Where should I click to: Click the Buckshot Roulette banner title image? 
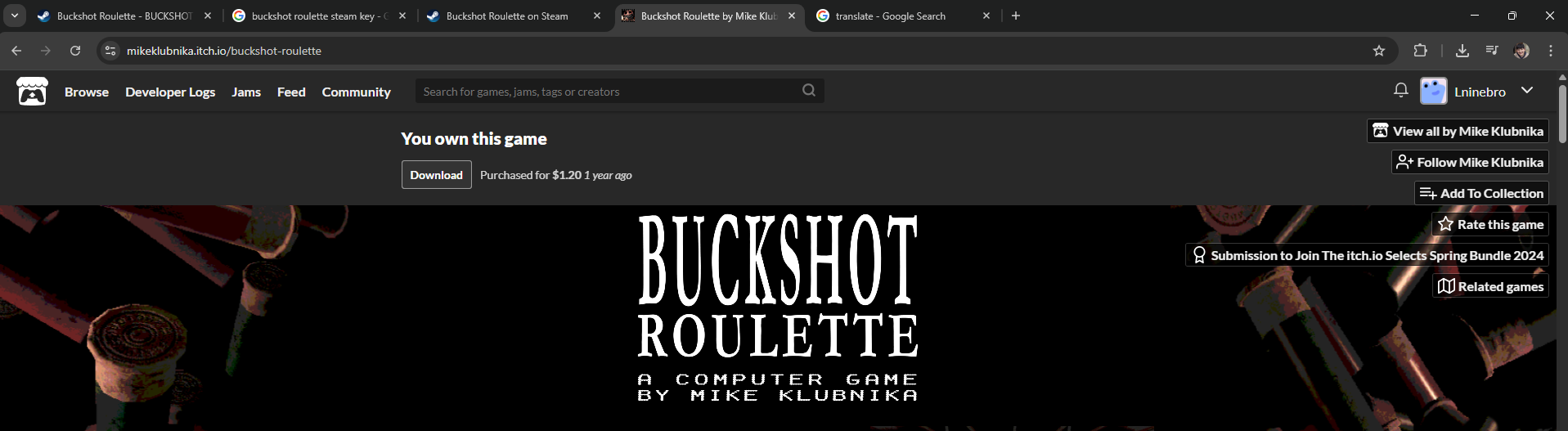(777, 308)
